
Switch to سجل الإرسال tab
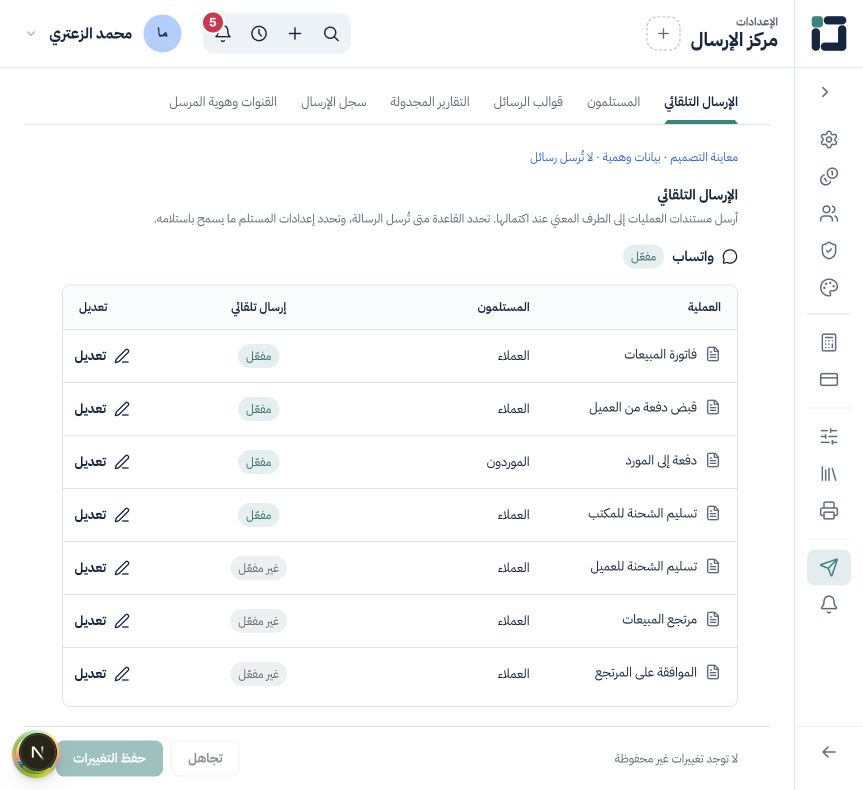point(334,102)
